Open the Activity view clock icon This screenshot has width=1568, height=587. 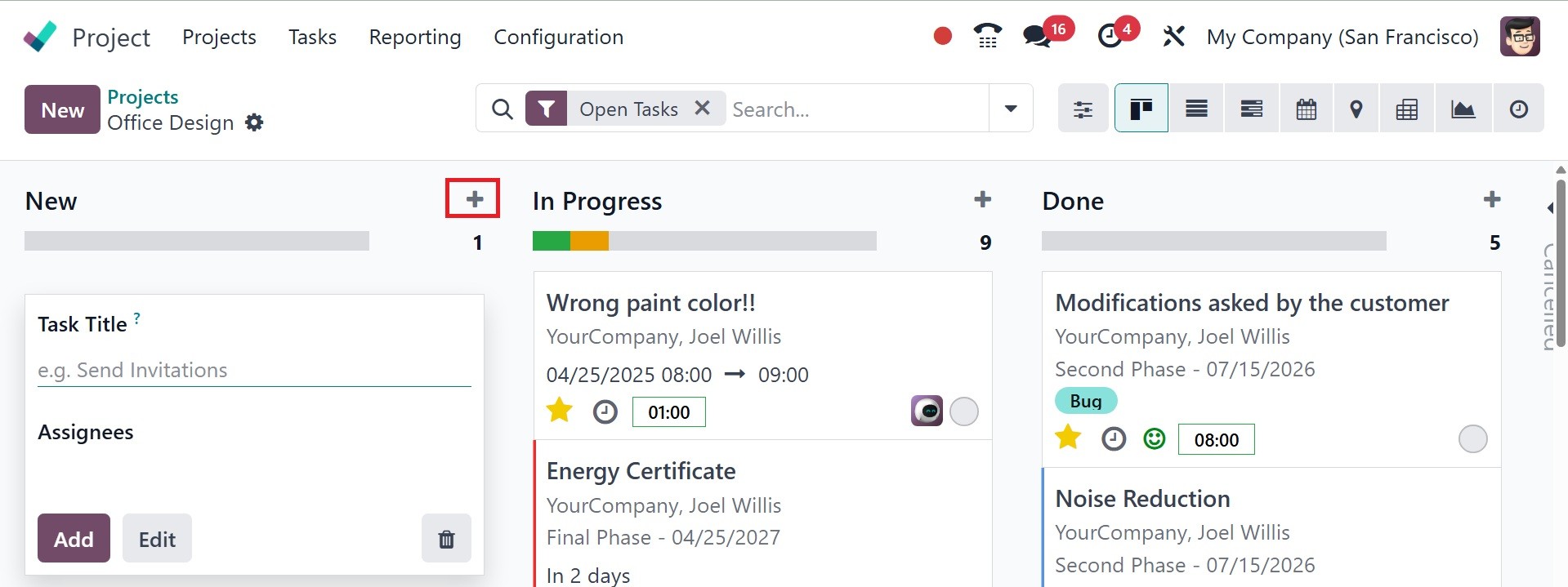click(1518, 109)
